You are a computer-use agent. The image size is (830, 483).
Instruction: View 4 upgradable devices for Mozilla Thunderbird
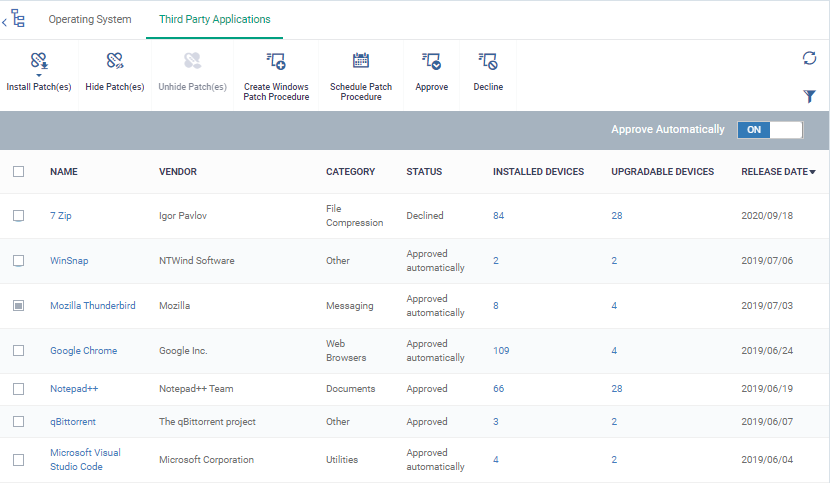[x=614, y=306]
